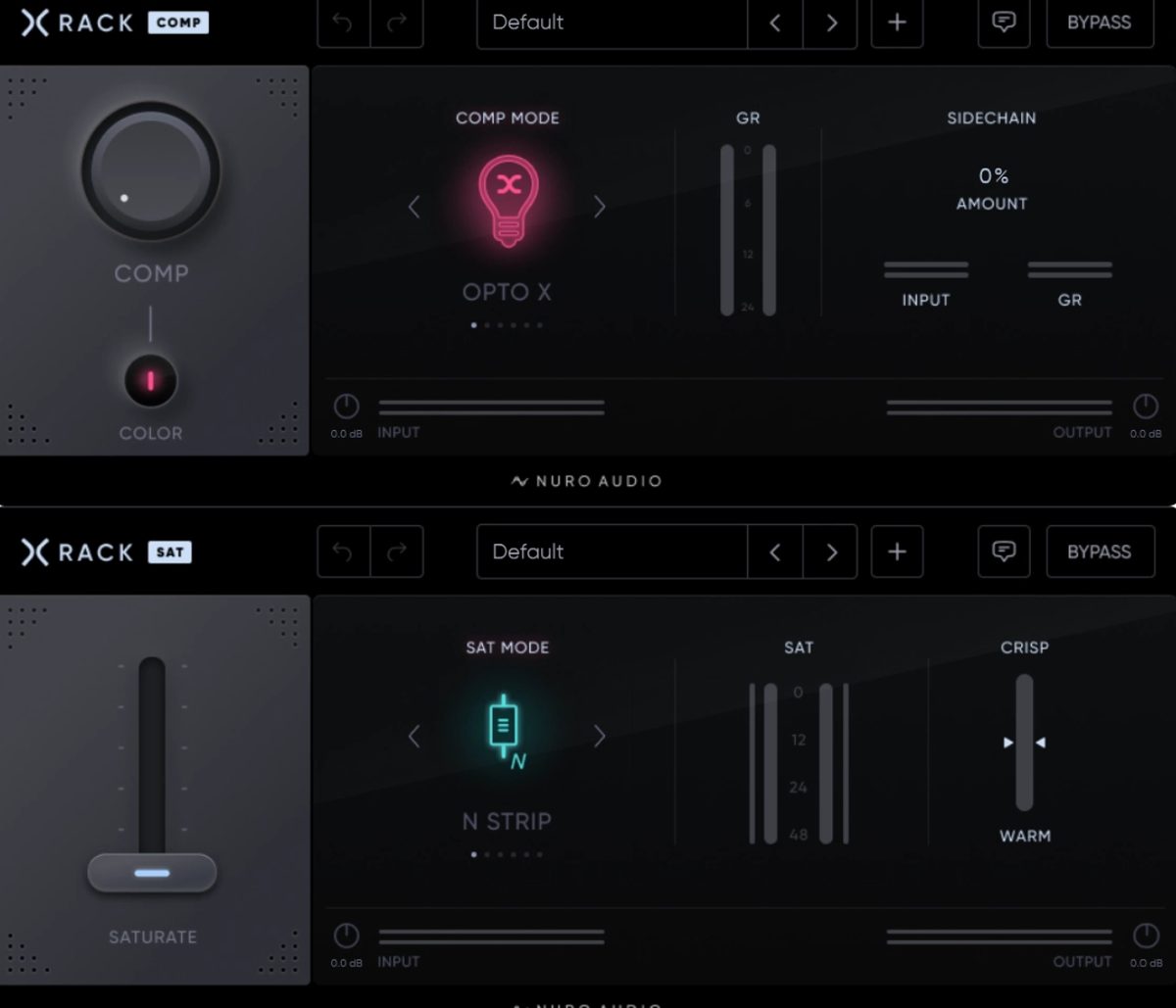Screen dimensions: 1176x1008
Task: Click the teal N STRIP mode icon
Action: (506, 732)
